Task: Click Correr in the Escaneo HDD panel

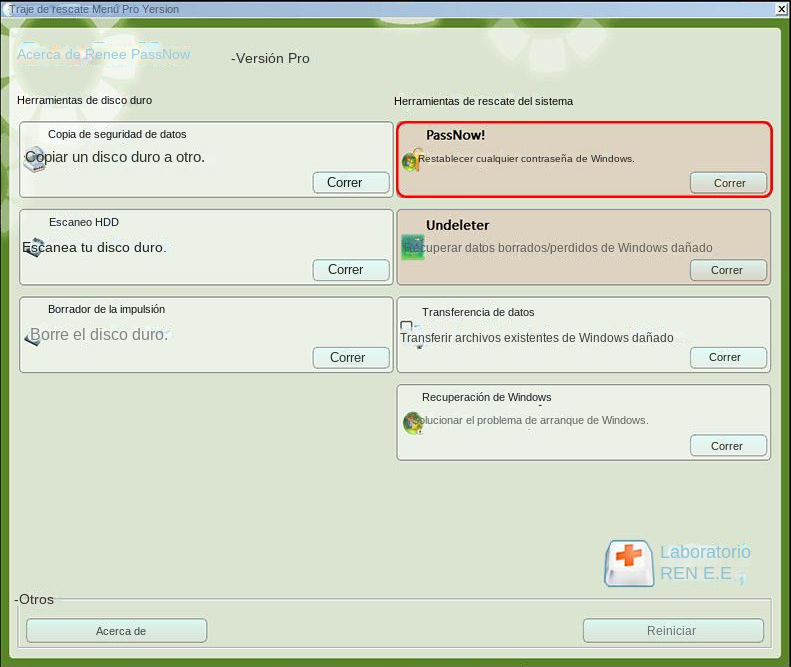Action: tap(351, 270)
